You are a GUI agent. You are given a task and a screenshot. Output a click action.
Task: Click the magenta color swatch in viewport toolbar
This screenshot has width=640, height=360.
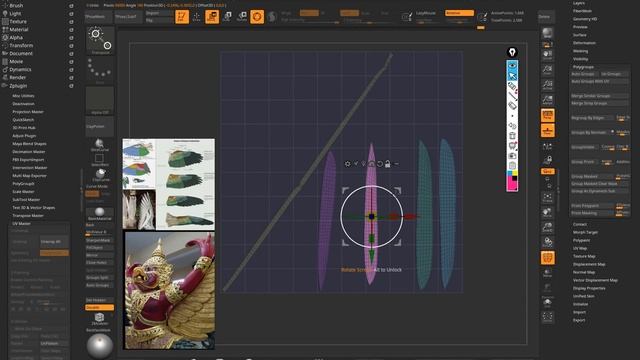(511, 184)
